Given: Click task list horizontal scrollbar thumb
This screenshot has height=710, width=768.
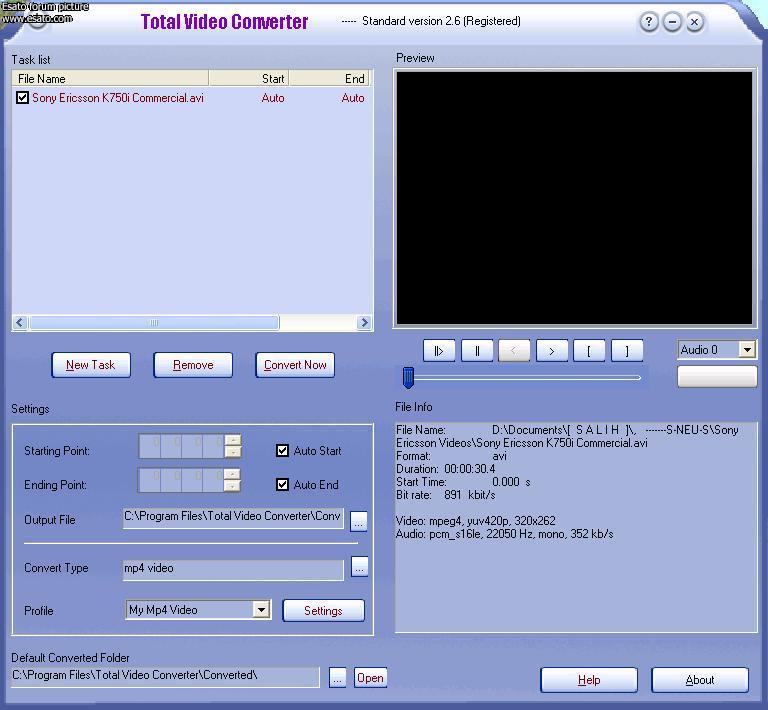Looking at the screenshot, I should click(x=154, y=323).
